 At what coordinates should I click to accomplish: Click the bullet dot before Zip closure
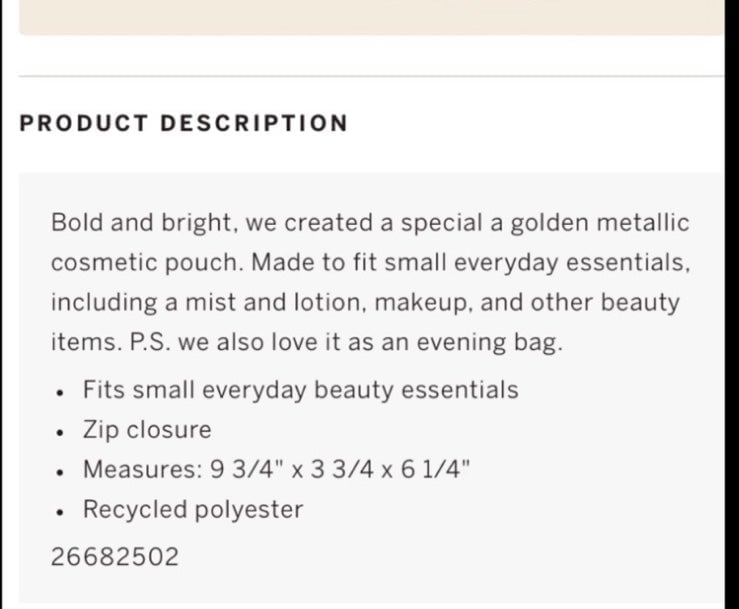point(59,432)
